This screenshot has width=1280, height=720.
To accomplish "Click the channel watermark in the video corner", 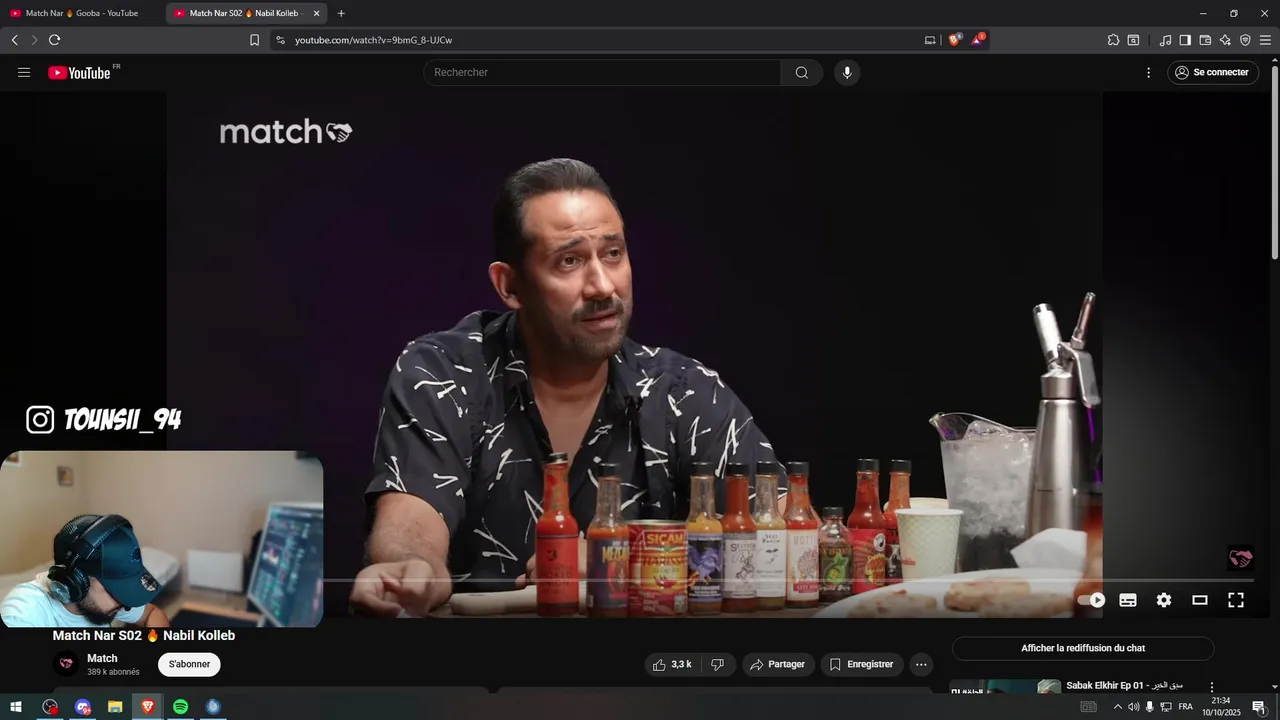I will [x=1240, y=558].
